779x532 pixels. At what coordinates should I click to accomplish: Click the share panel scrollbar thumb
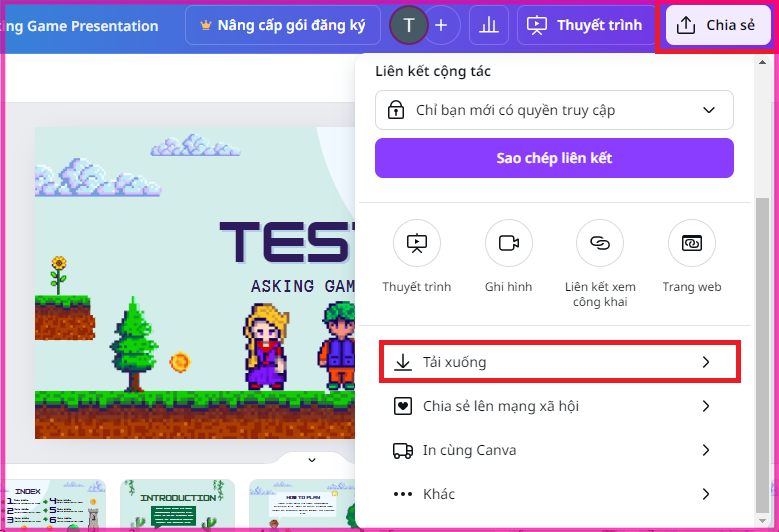762,355
